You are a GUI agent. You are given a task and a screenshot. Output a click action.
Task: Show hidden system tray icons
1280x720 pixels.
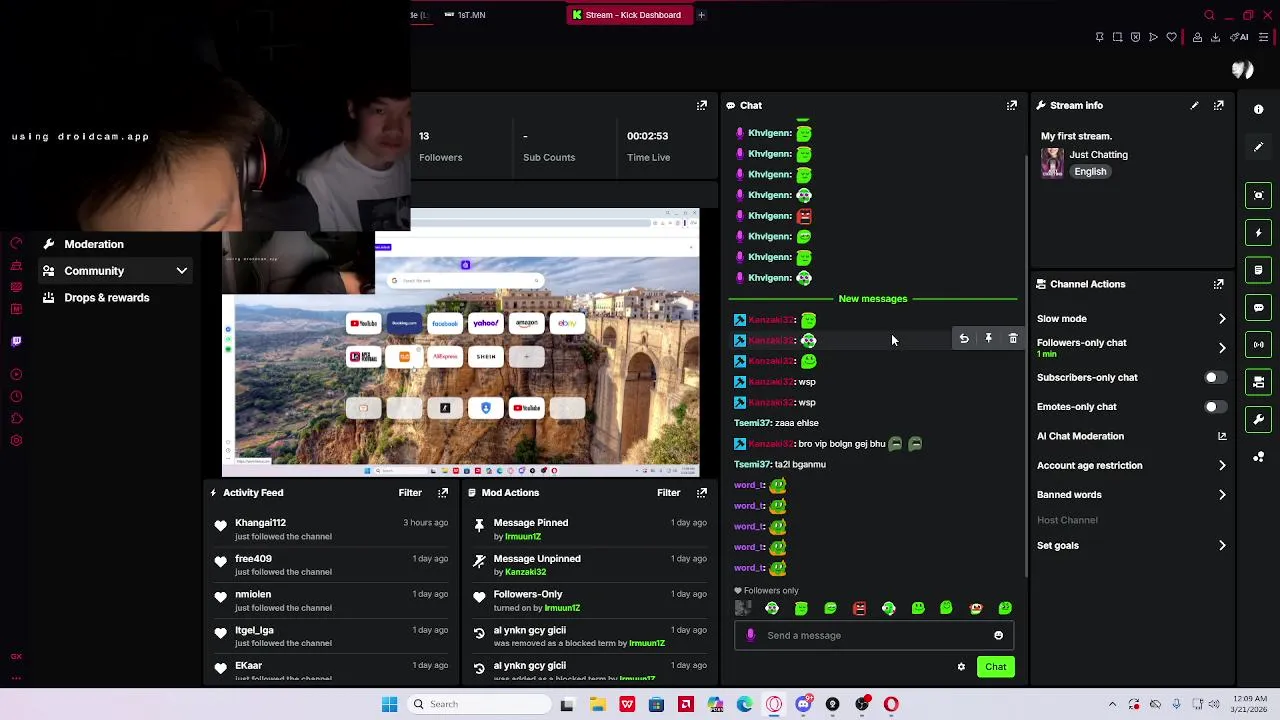click(x=1112, y=704)
